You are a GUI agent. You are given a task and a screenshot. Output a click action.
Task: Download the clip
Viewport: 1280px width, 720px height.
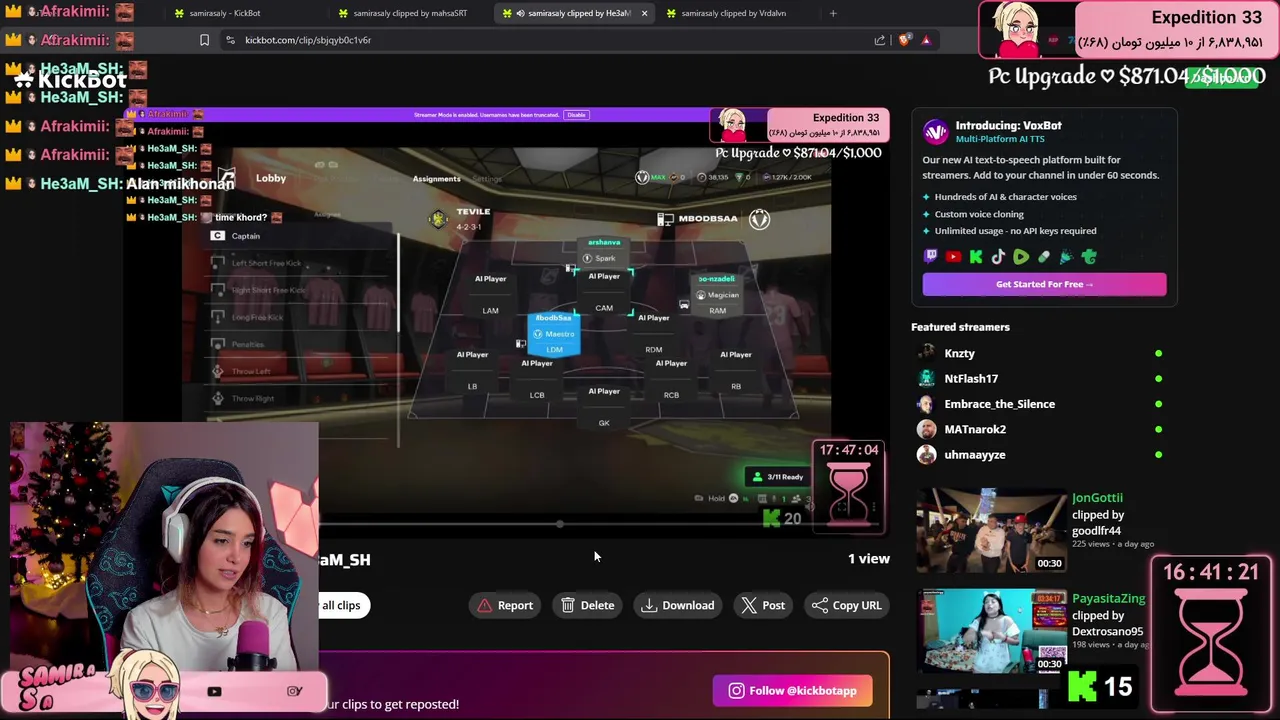tap(678, 605)
